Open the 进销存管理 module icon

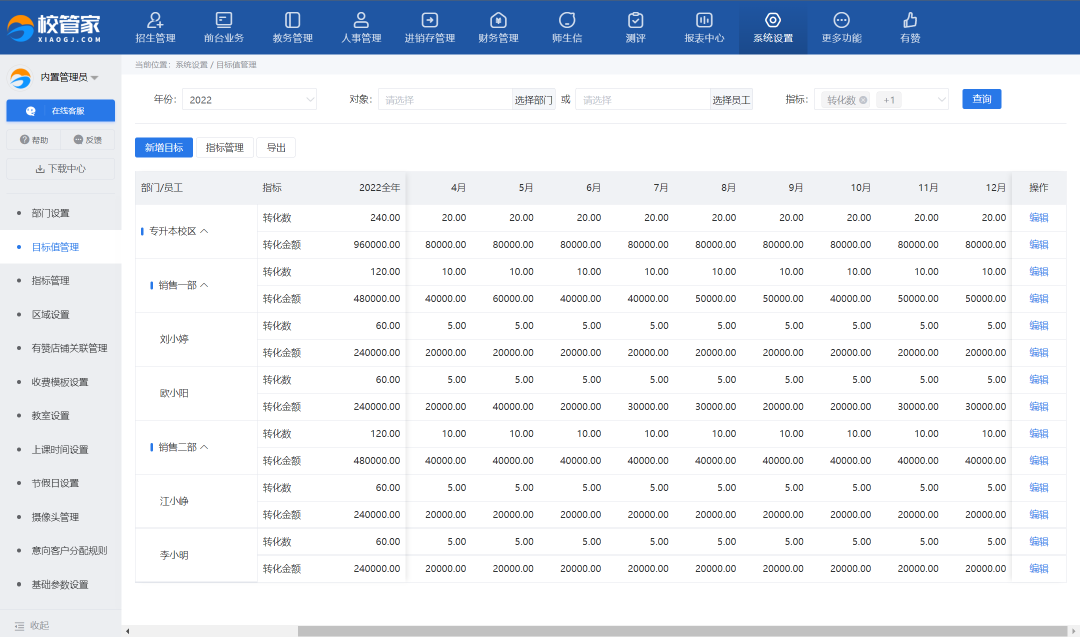(429, 21)
